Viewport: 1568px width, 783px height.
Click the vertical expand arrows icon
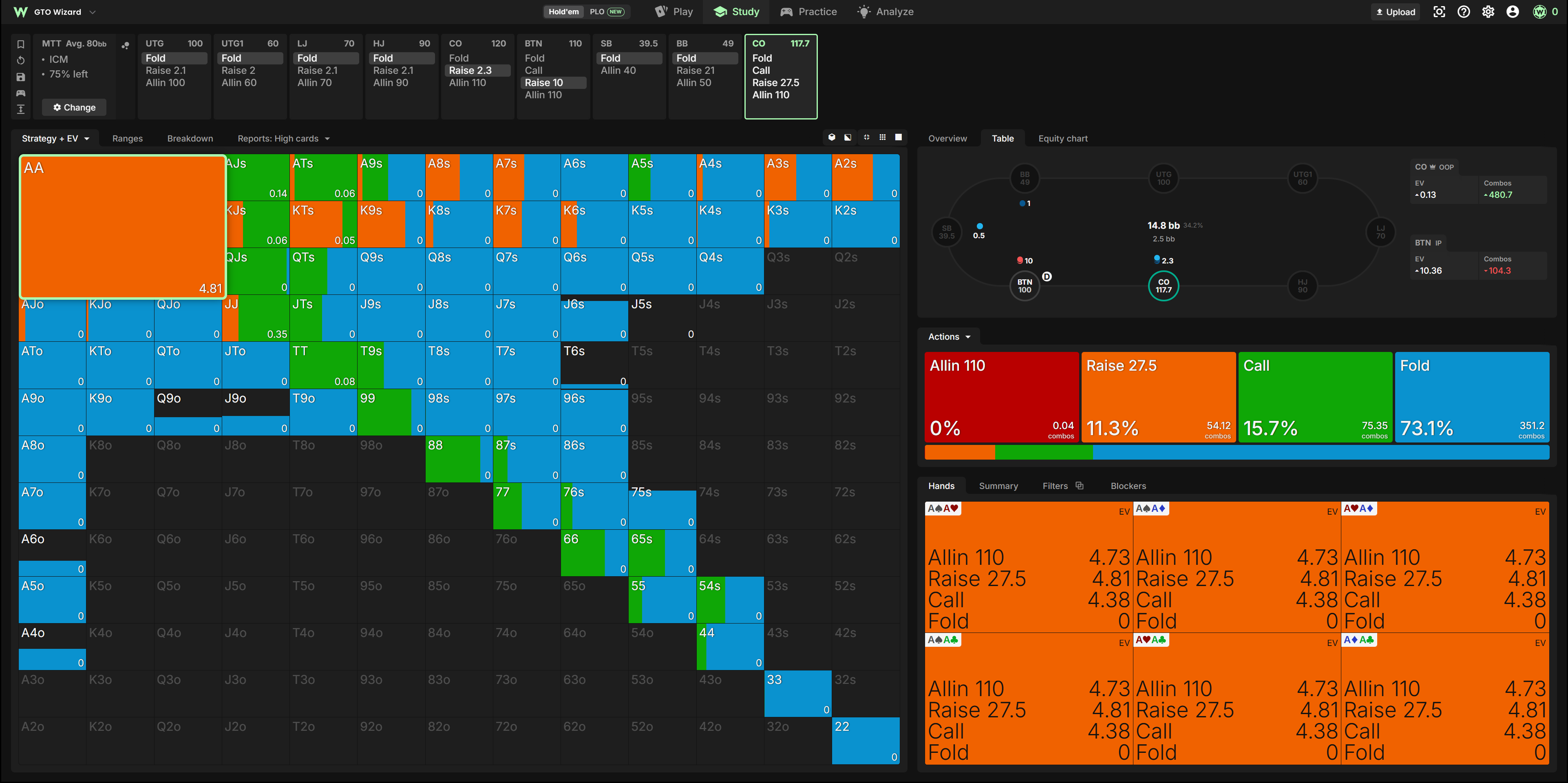(21, 109)
